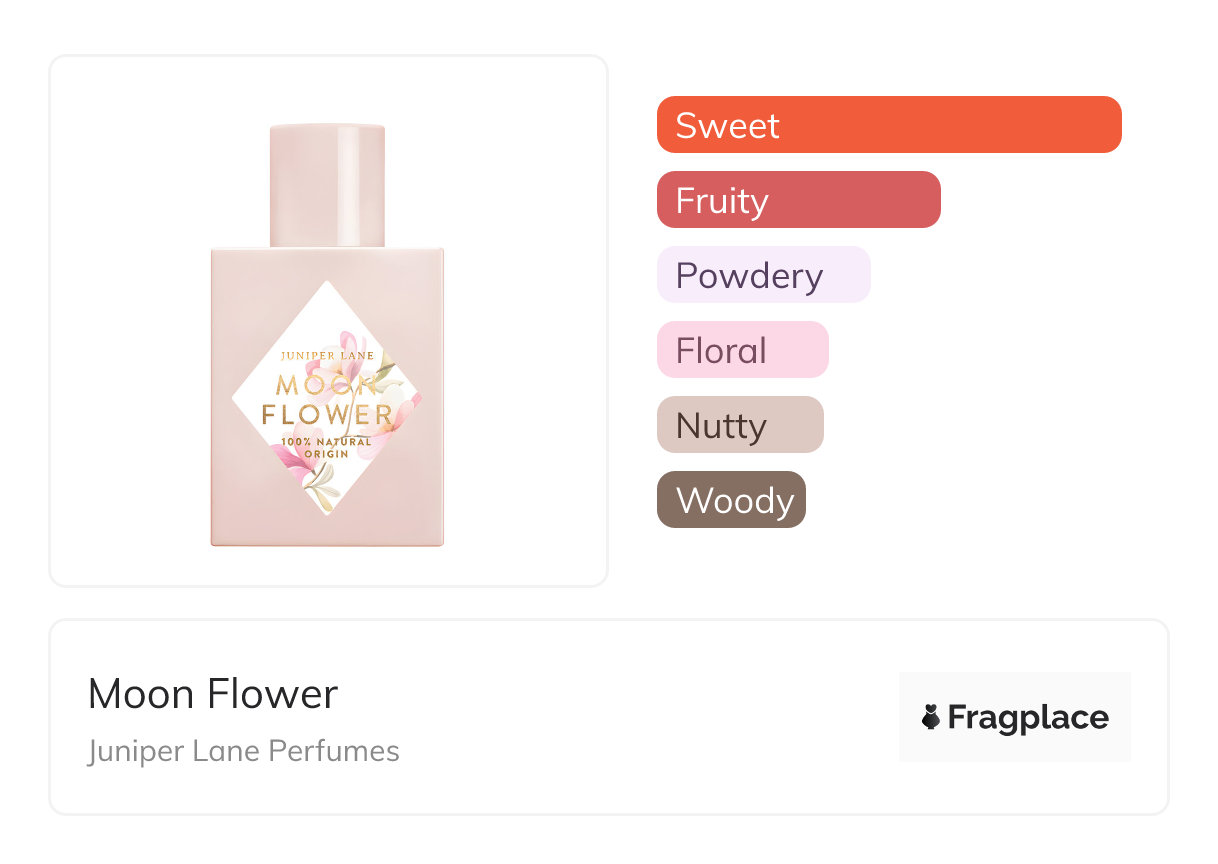The image size is (1218, 864).
Task: Pick the Floral accord bar
Action: 742,350
